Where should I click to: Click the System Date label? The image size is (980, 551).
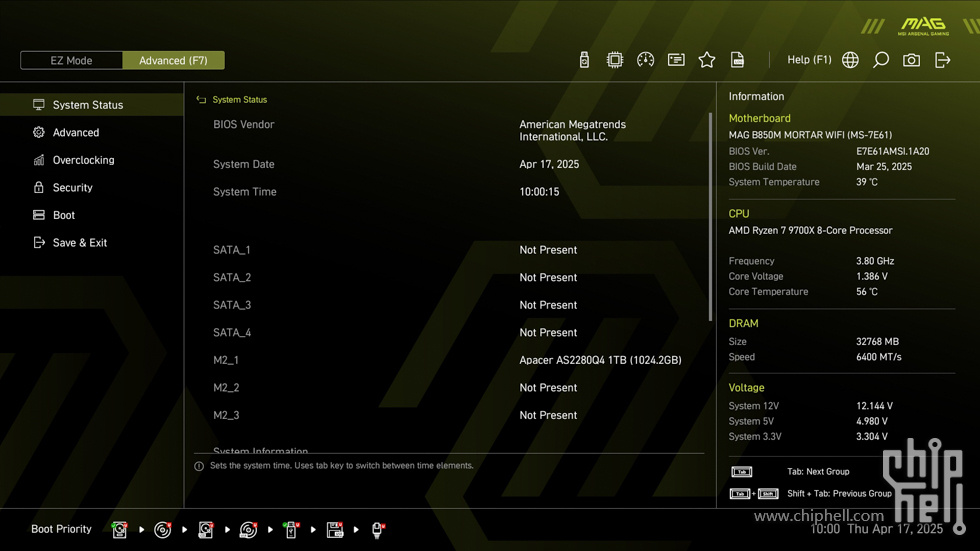[x=244, y=164]
